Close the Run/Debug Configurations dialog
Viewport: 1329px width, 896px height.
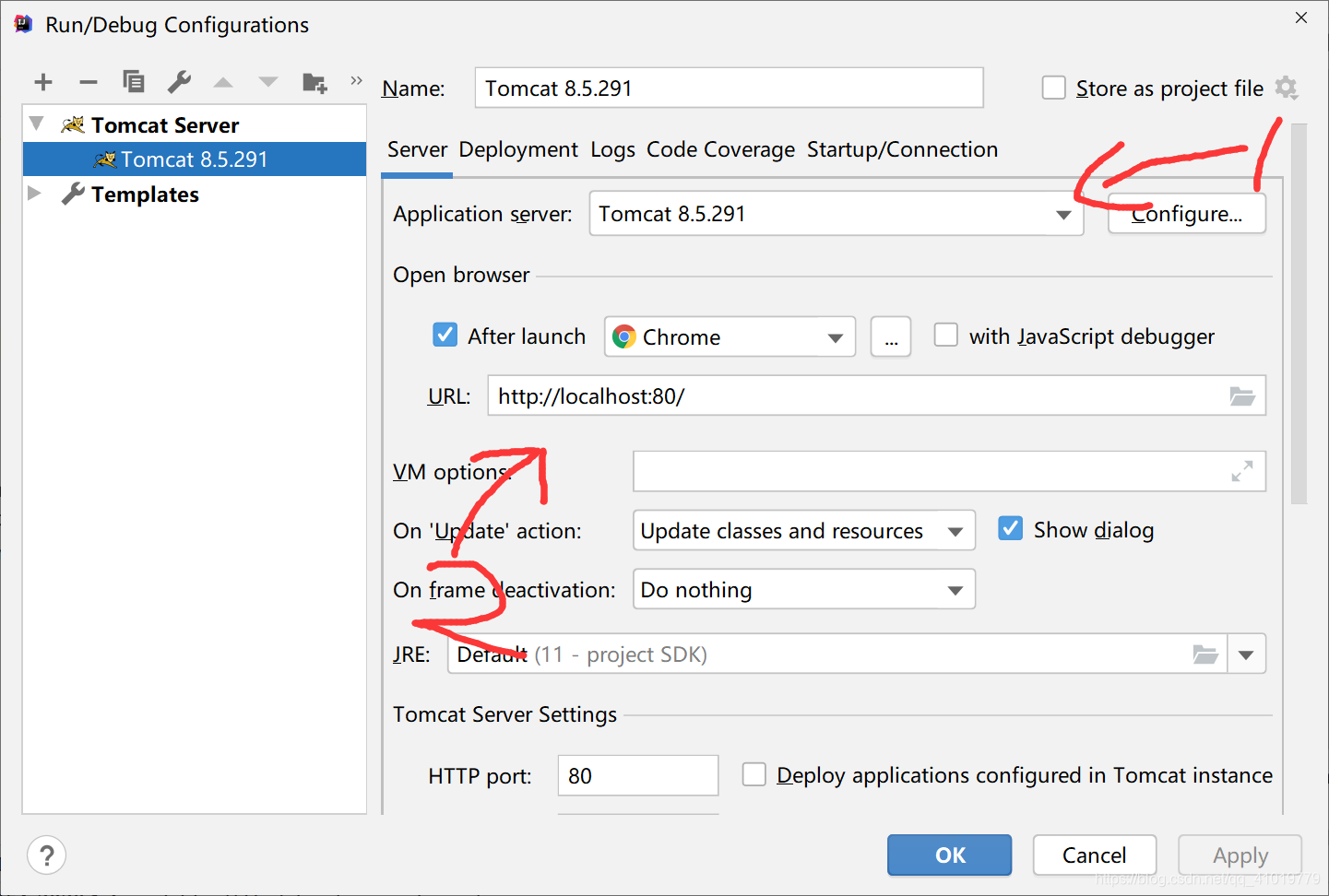click(x=1301, y=18)
